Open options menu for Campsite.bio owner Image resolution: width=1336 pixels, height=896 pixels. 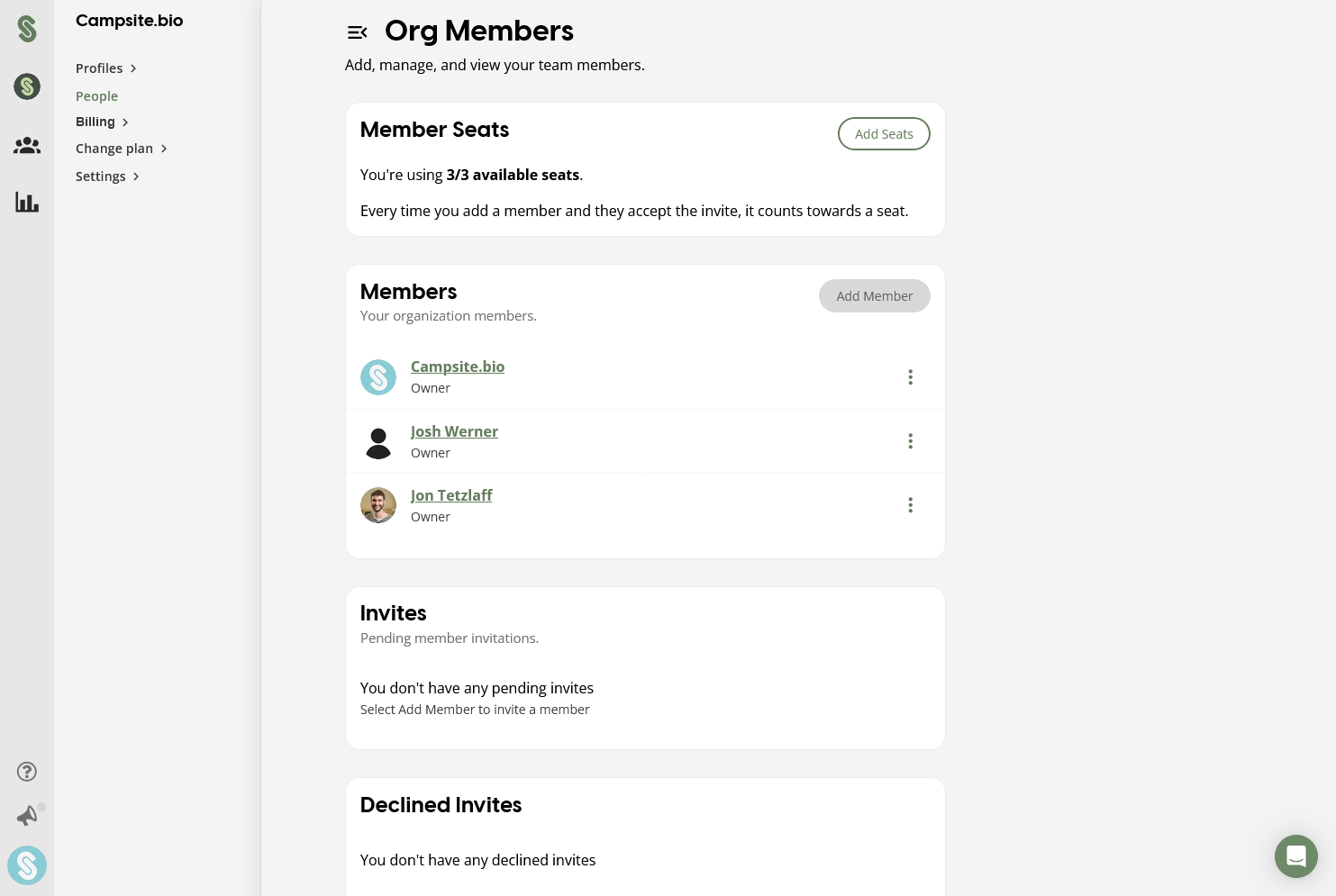pos(910,377)
